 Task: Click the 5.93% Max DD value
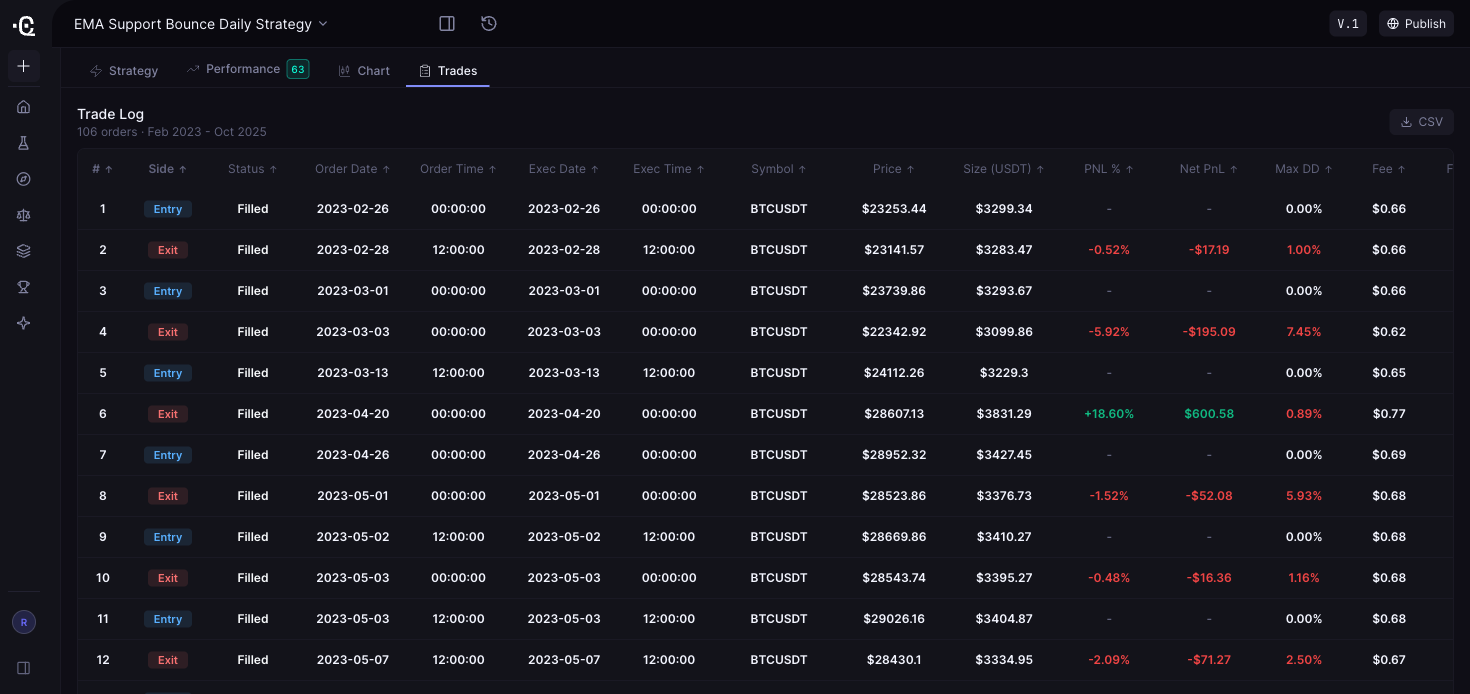click(1304, 496)
